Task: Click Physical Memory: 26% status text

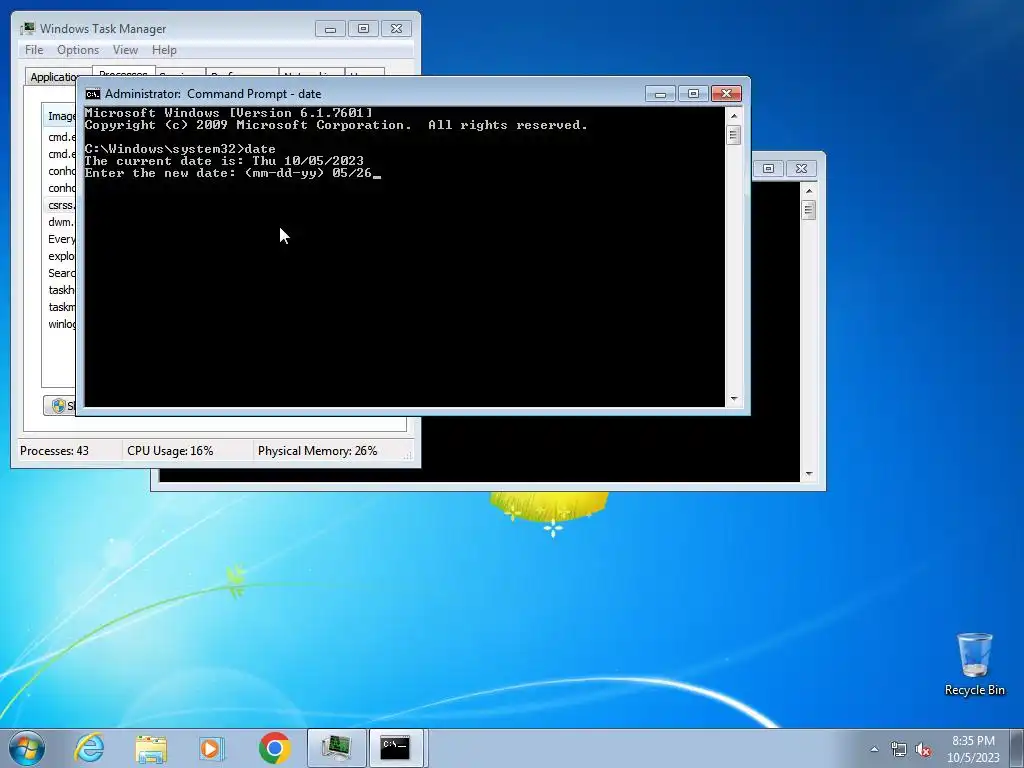Action: point(317,451)
